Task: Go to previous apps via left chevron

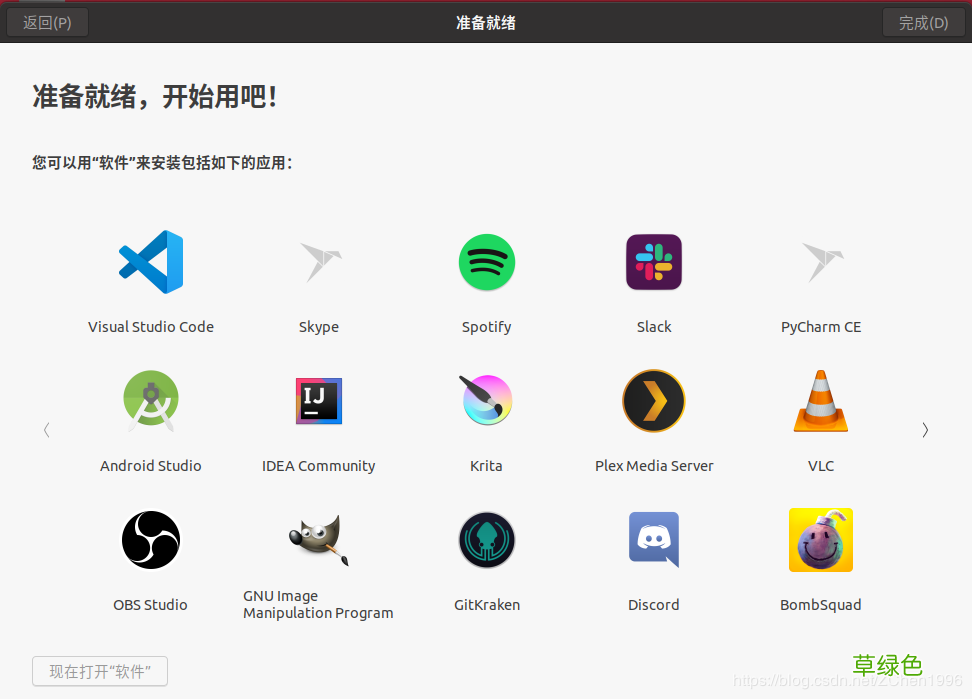Action: point(46,430)
